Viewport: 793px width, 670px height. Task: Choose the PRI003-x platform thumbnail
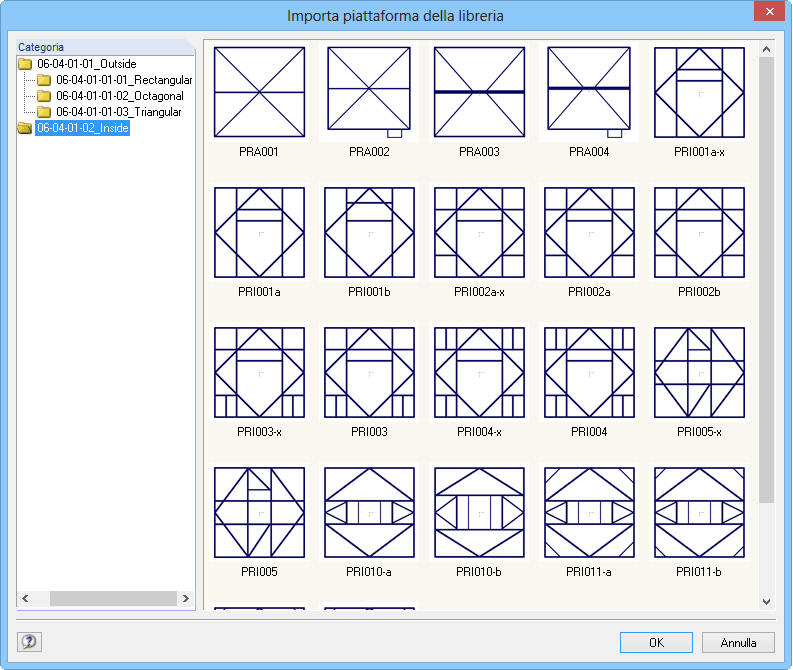coord(259,372)
